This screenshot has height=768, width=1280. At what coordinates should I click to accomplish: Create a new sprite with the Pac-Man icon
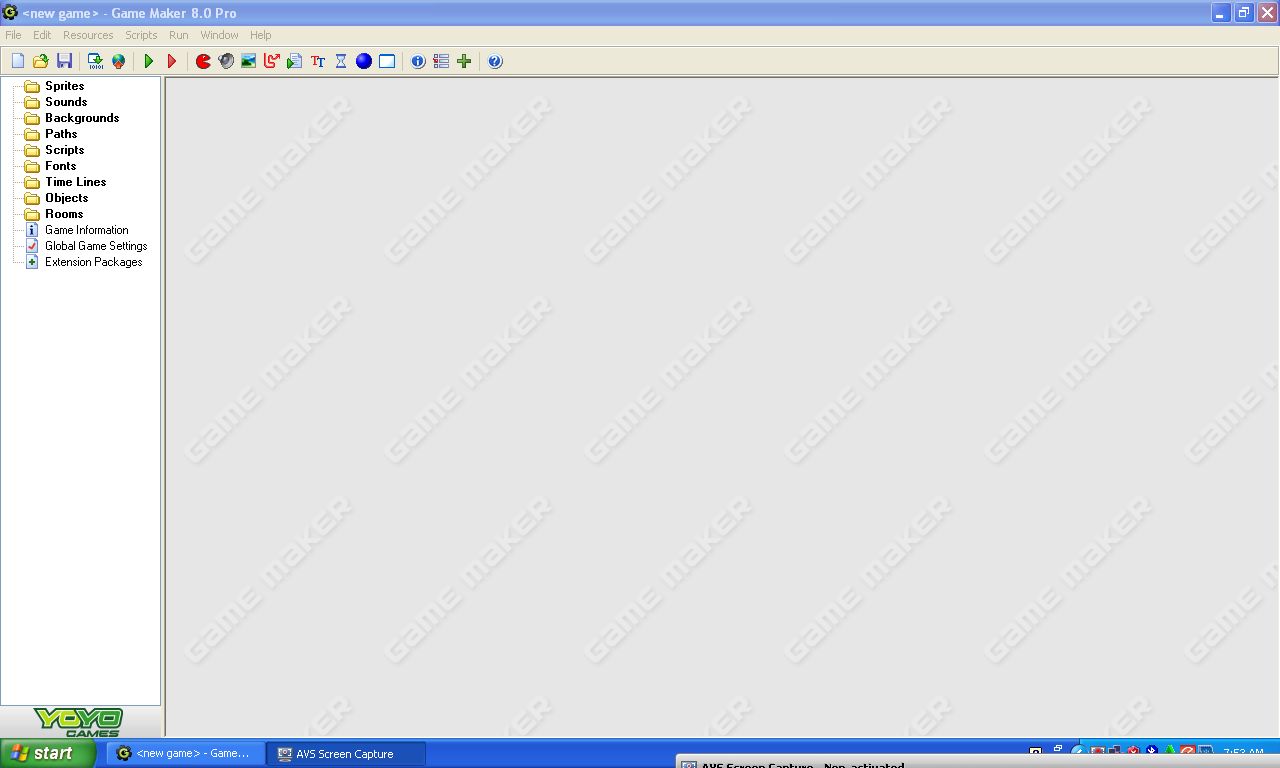(203, 61)
